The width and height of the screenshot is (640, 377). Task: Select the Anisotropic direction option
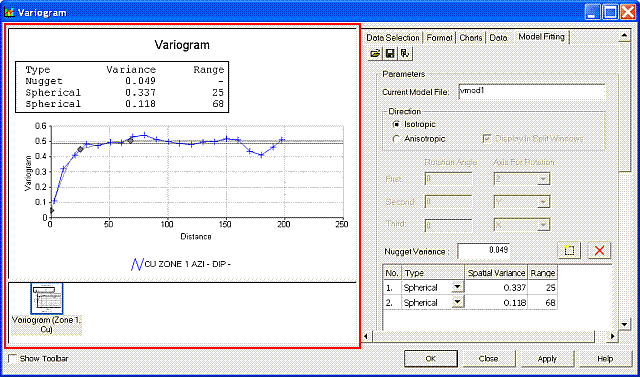(x=396, y=139)
